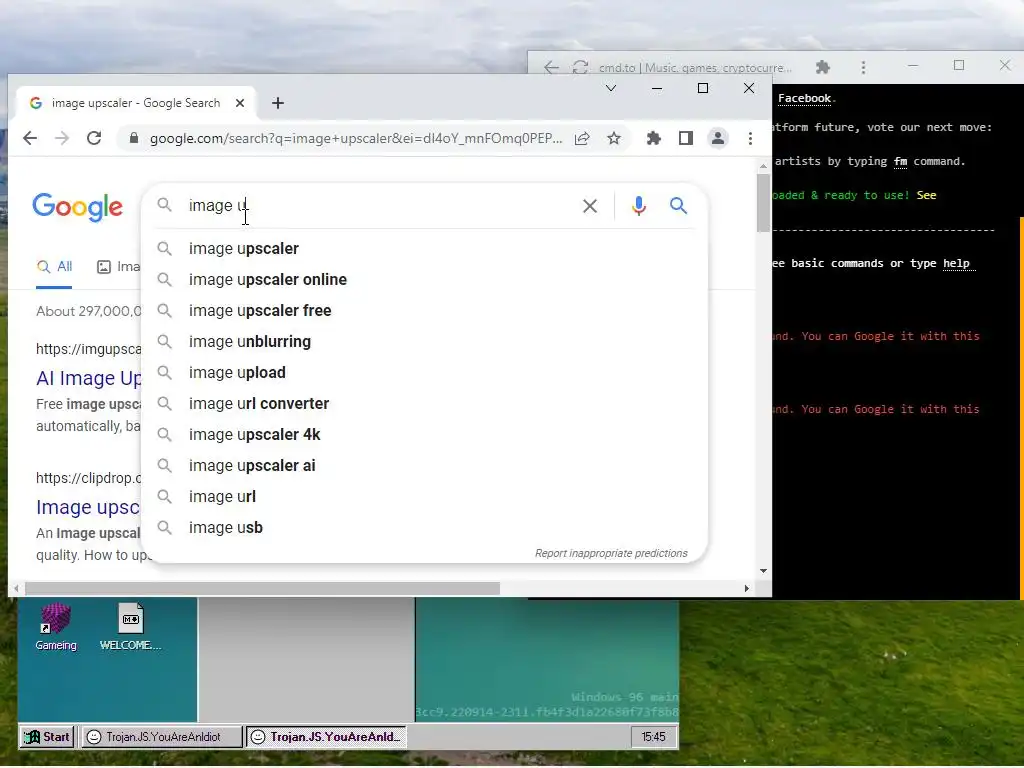This screenshot has width=1024, height=768.
Task: Open the Extensions puzzle icon in Google window
Action: coord(654,138)
